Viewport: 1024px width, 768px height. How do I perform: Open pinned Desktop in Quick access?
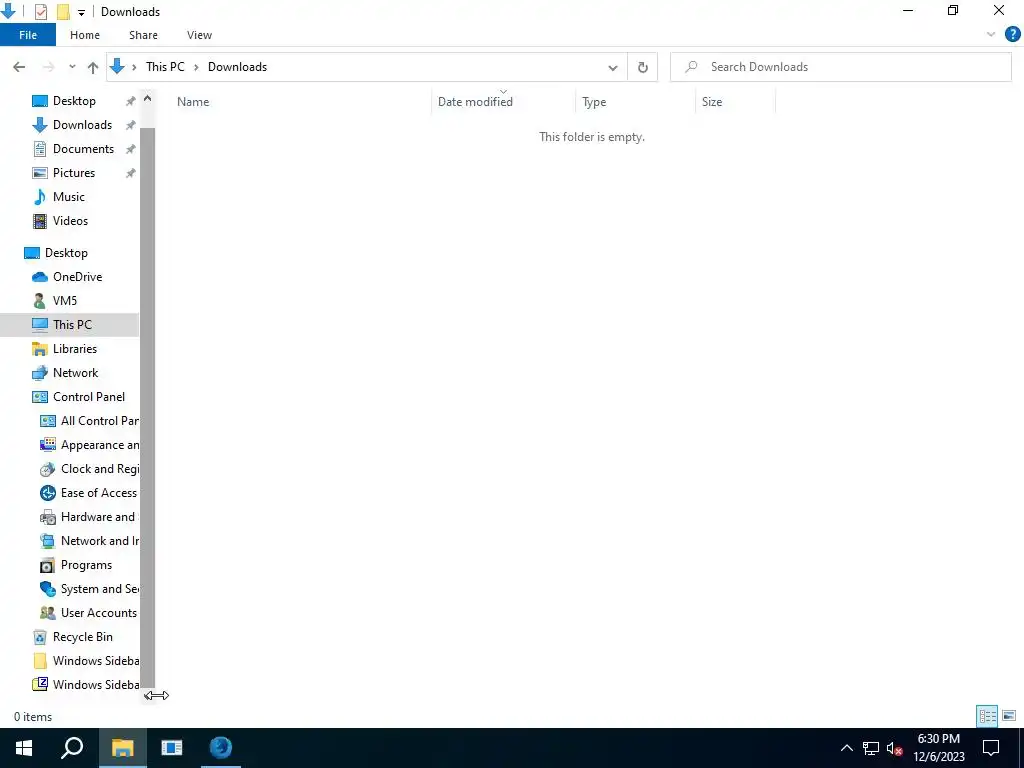pos(74,101)
